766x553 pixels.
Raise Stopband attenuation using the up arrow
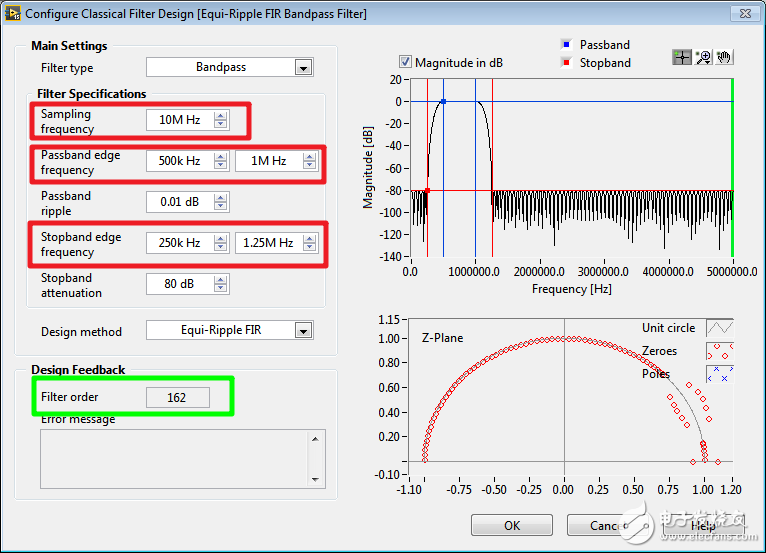tap(221, 279)
